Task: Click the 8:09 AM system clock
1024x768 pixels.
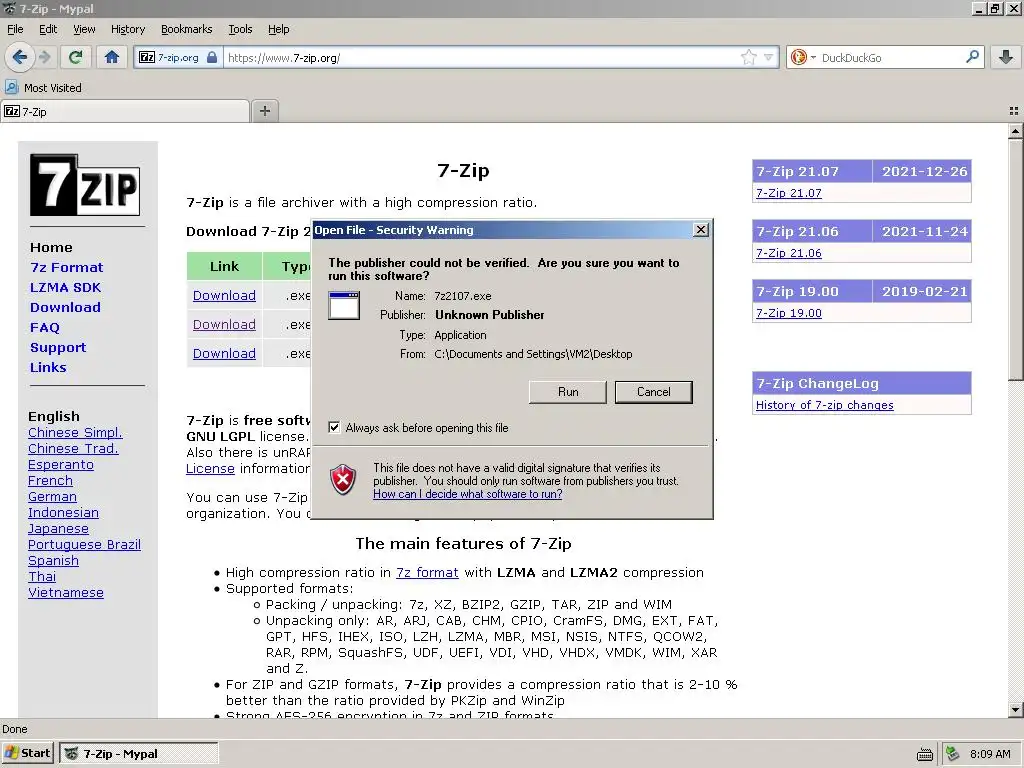Action: pos(990,754)
